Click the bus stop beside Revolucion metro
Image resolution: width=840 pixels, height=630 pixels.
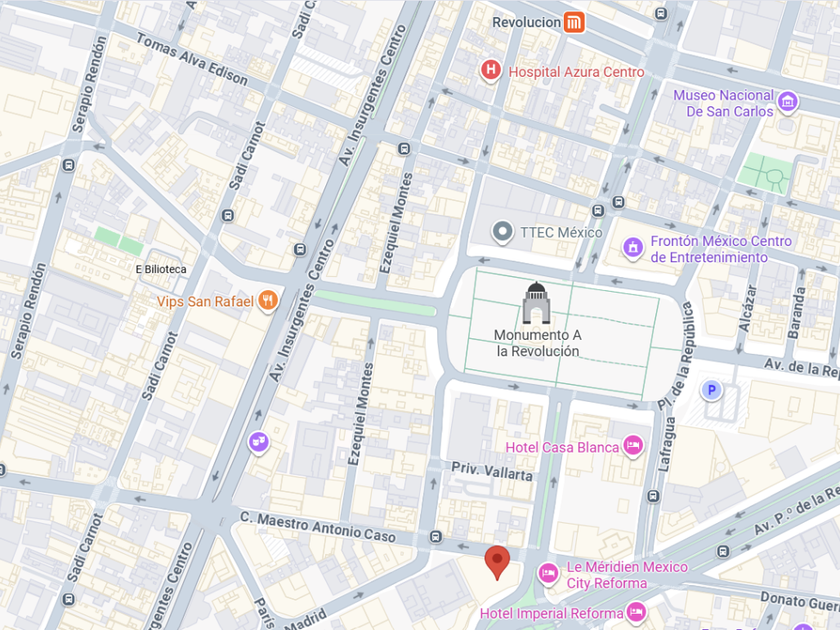661,14
